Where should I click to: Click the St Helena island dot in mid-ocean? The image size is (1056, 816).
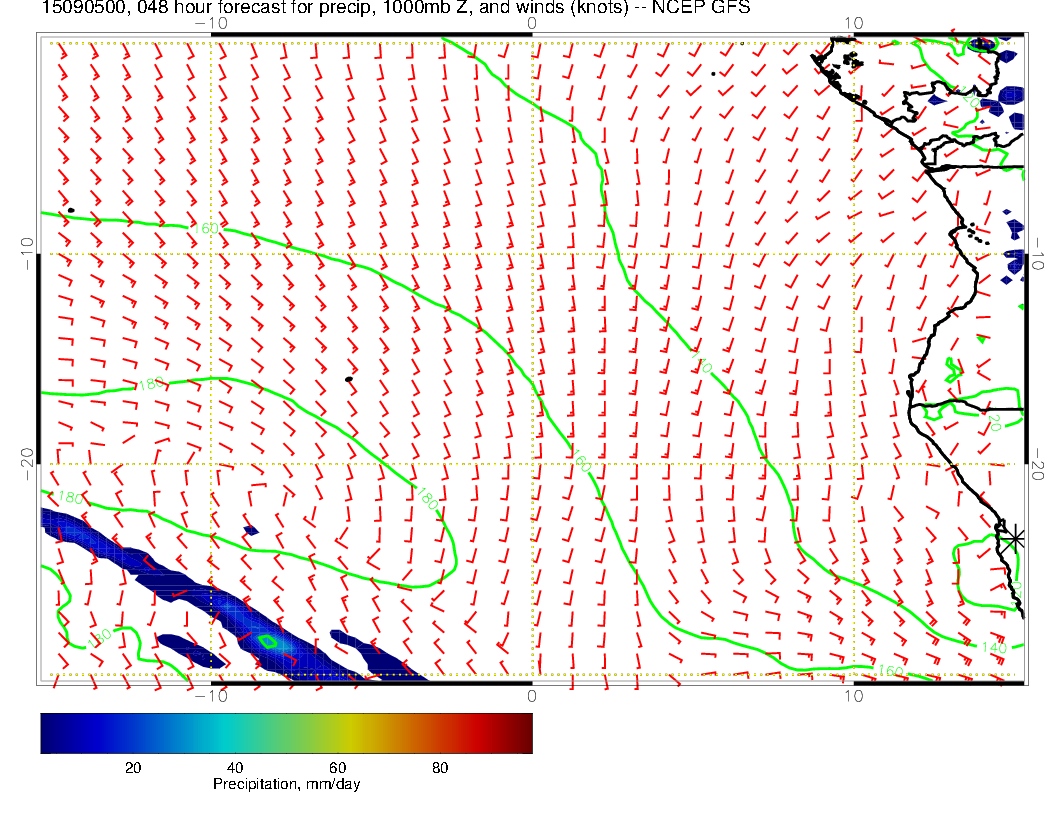(348, 379)
